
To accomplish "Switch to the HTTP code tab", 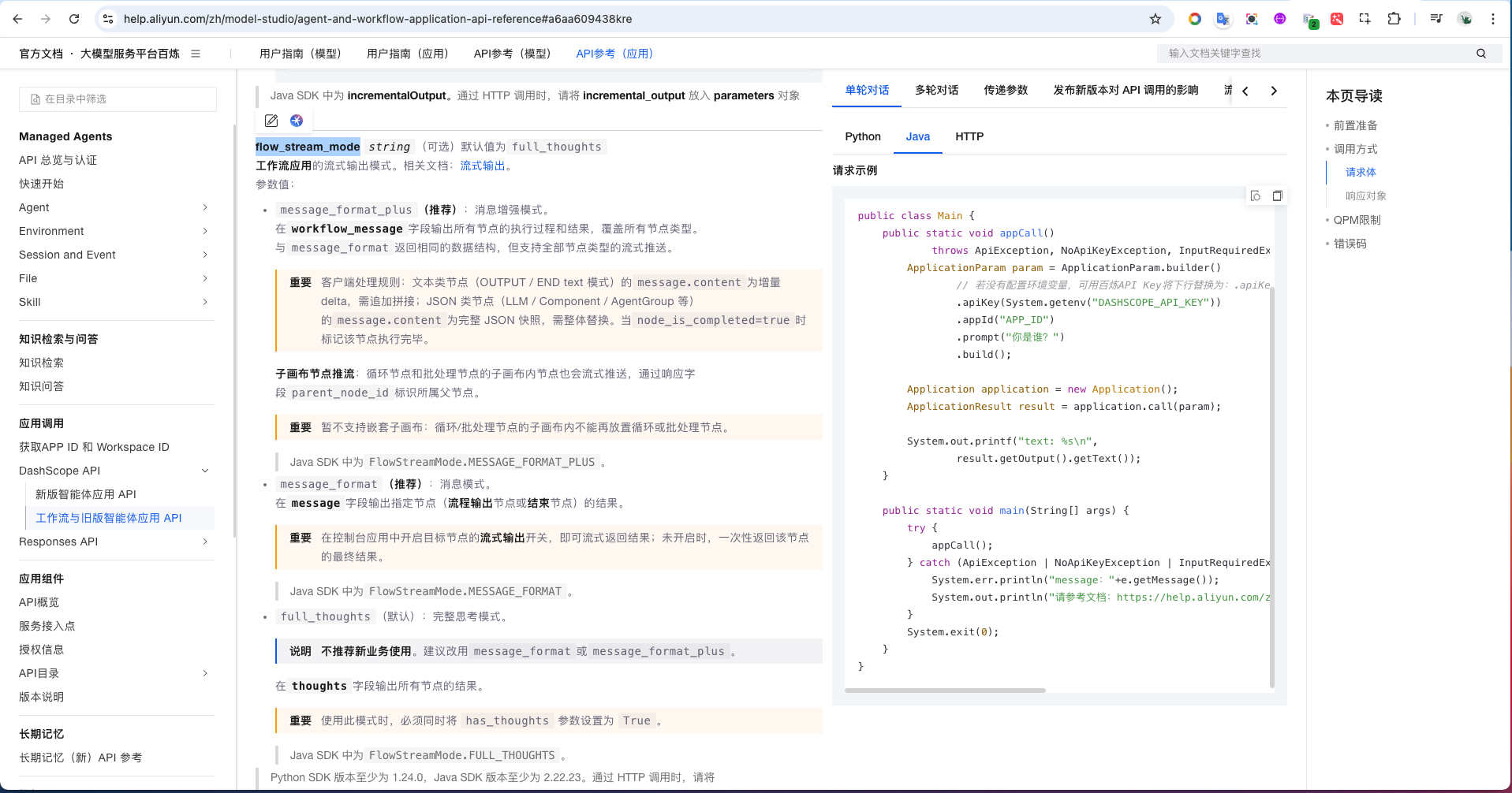I will pyautogui.click(x=969, y=136).
